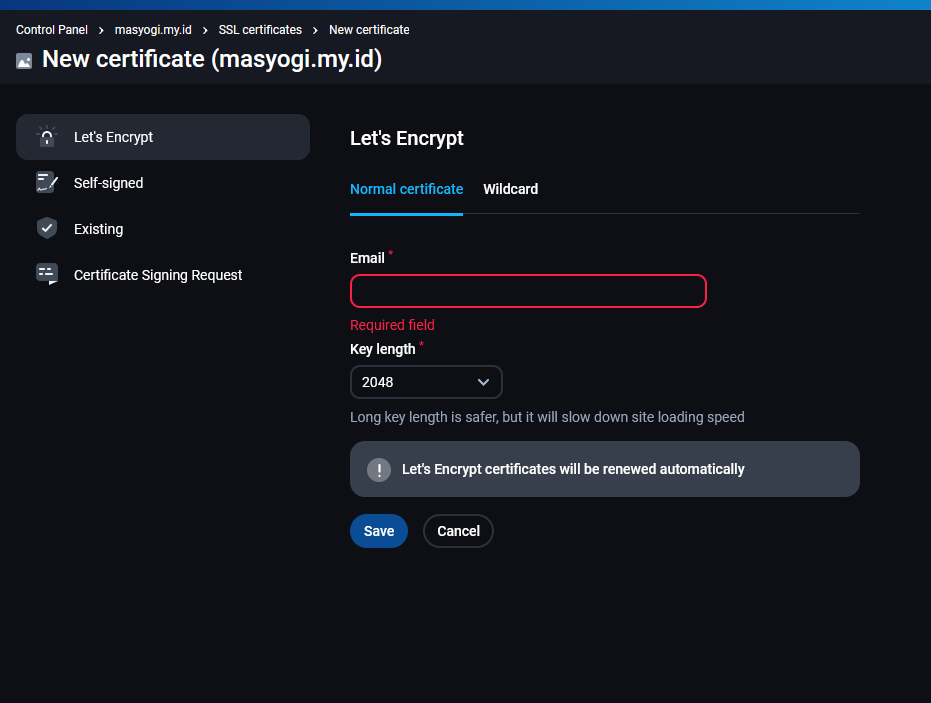Open the Key length dropdown
Image resolution: width=931 pixels, height=703 pixels.
(426, 382)
